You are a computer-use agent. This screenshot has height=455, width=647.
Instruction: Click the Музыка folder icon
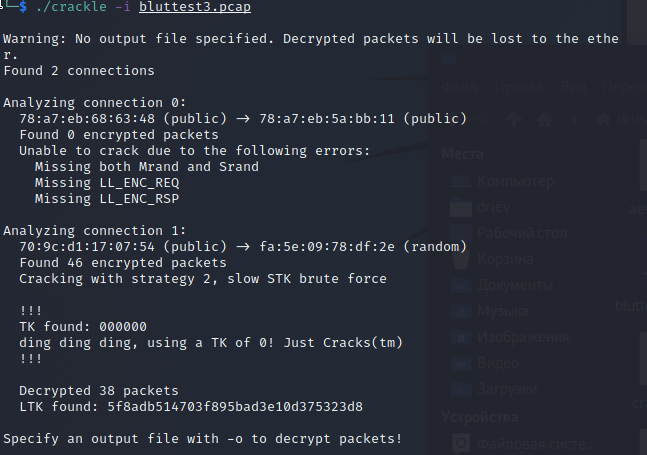click(461, 311)
